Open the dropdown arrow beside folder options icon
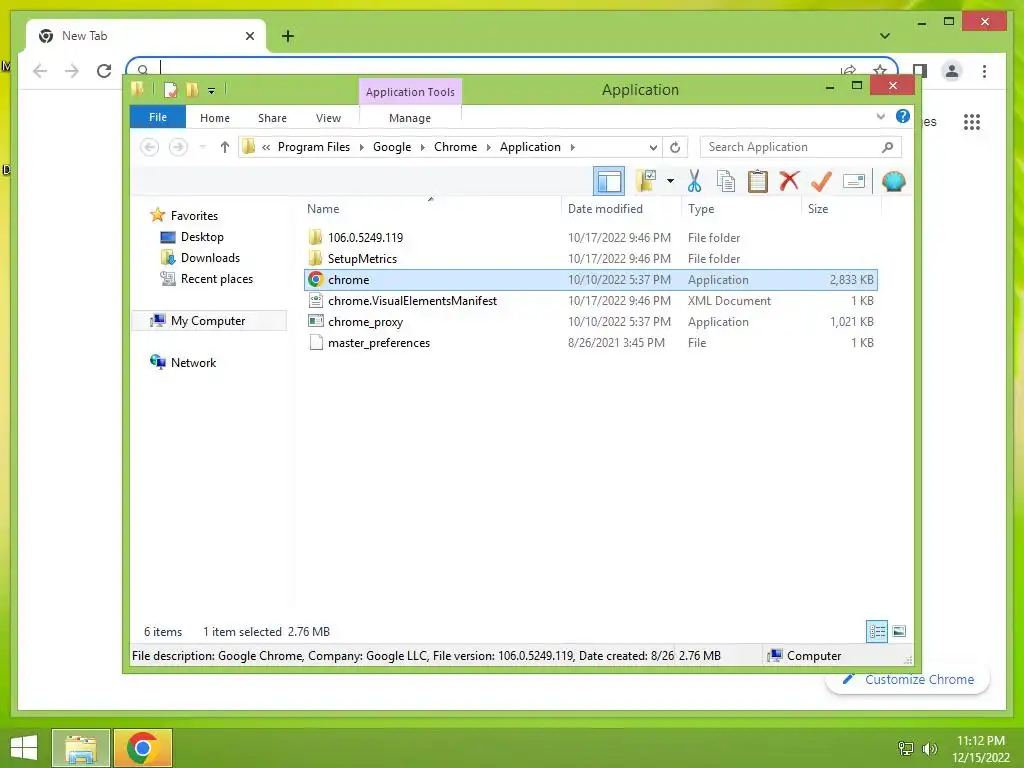1024x768 pixels. pyautogui.click(x=670, y=181)
